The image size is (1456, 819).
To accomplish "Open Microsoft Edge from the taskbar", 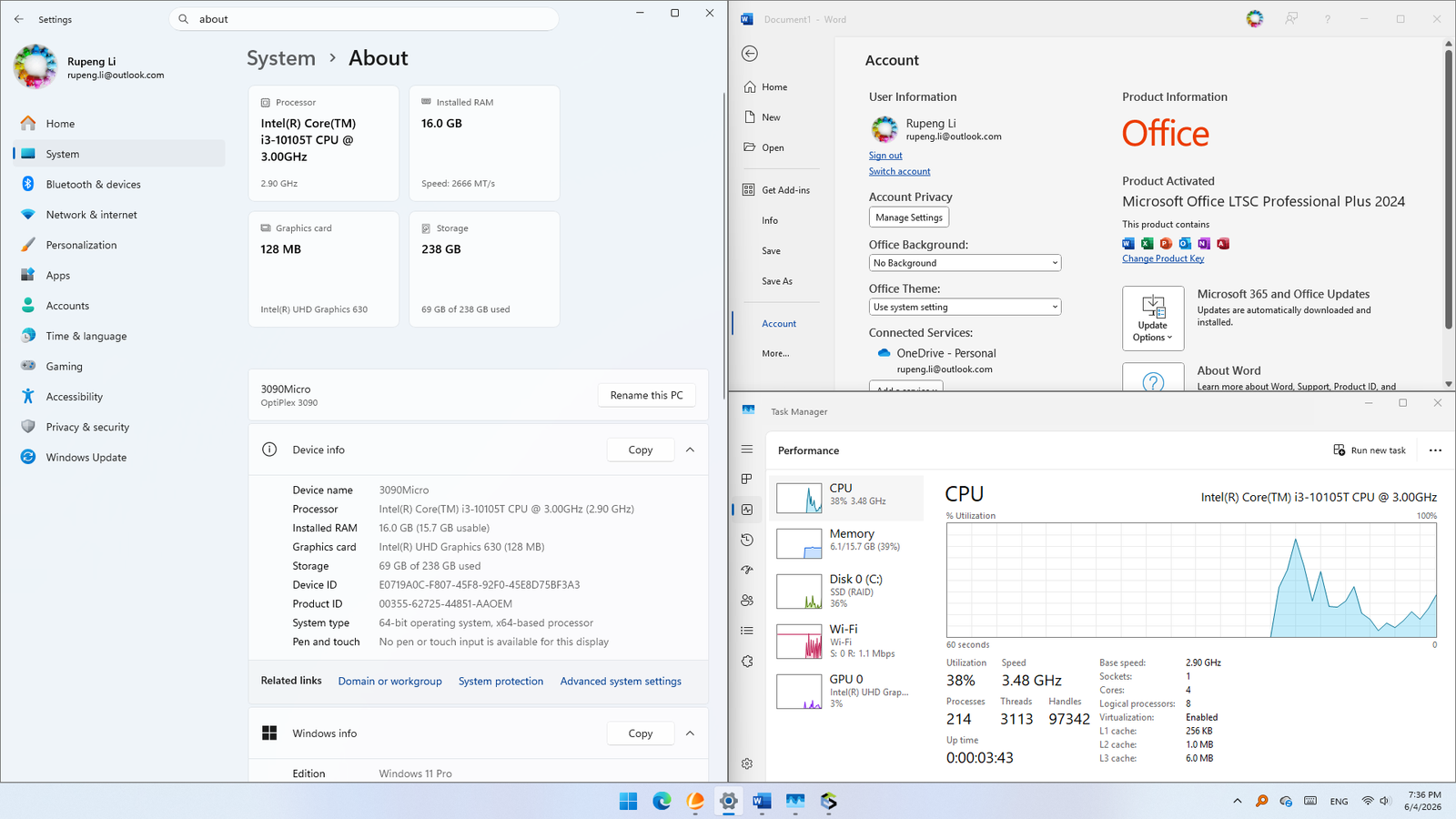I will click(662, 801).
